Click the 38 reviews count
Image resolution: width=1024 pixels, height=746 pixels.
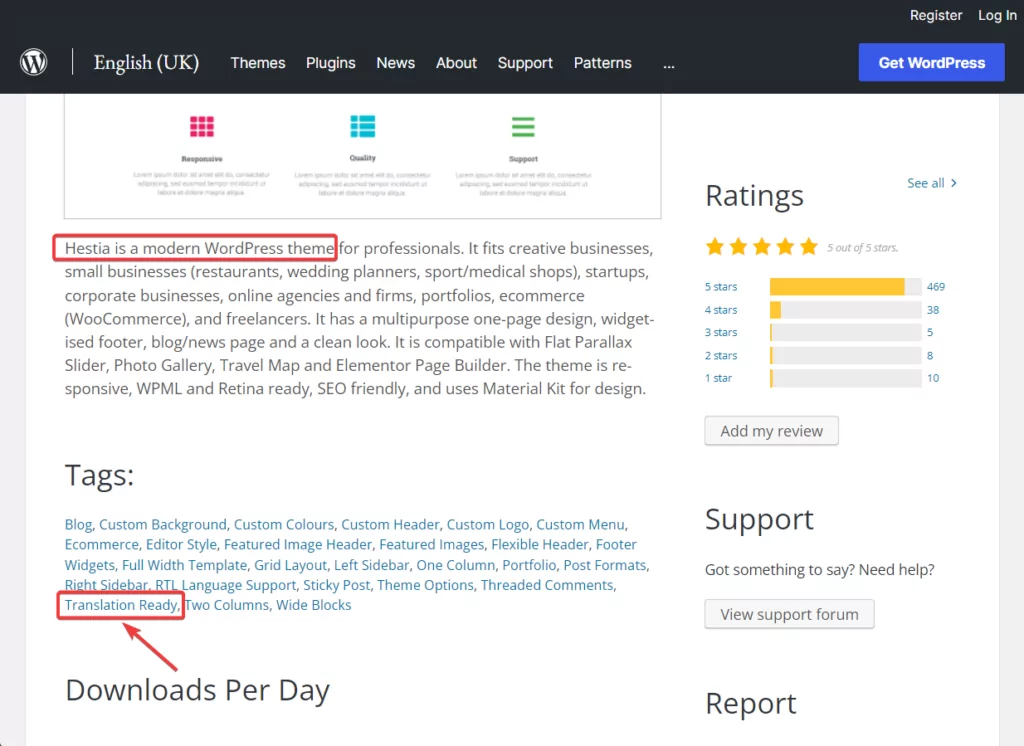(933, 310)
